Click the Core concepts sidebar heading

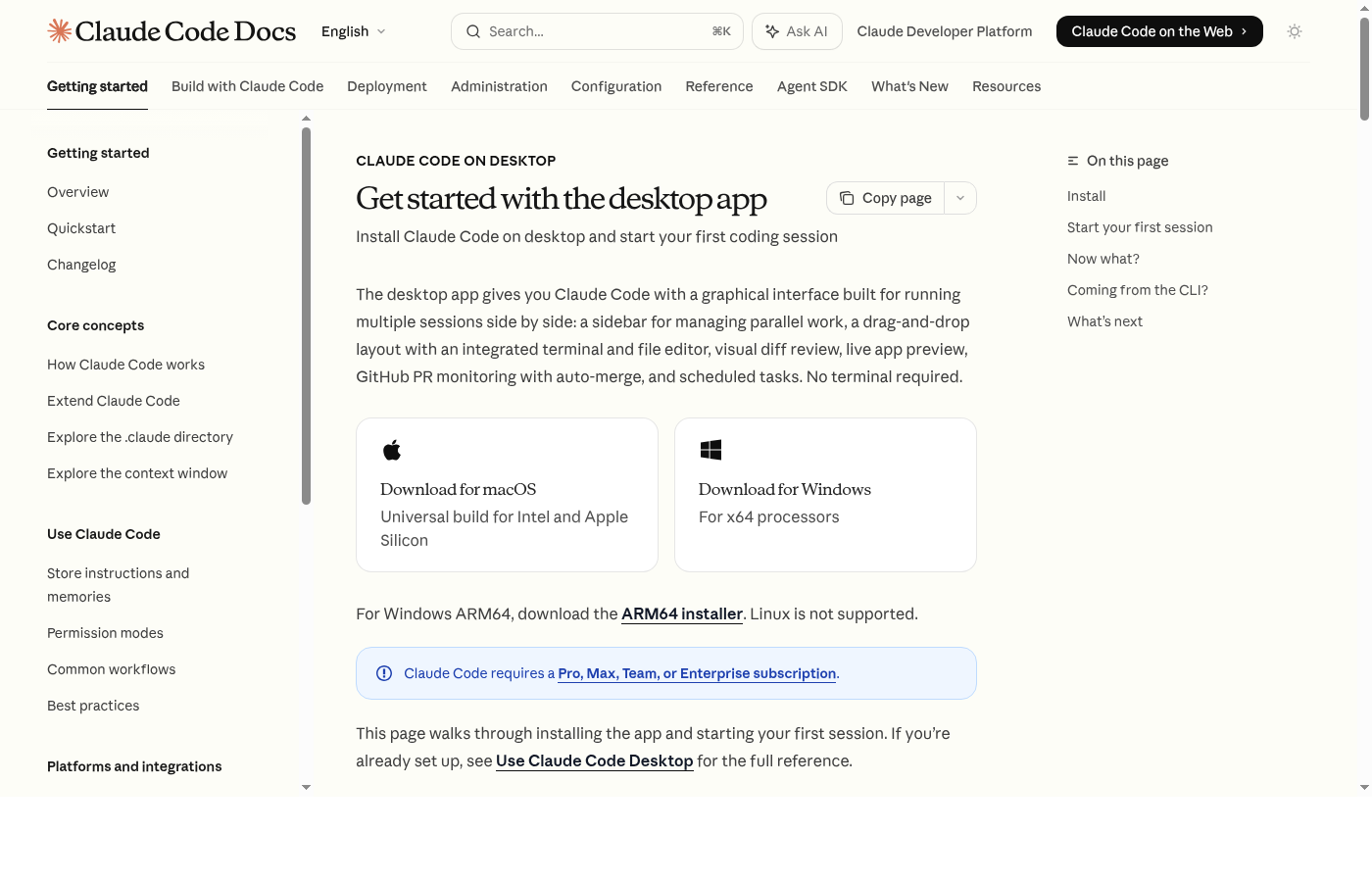point(95,325)
